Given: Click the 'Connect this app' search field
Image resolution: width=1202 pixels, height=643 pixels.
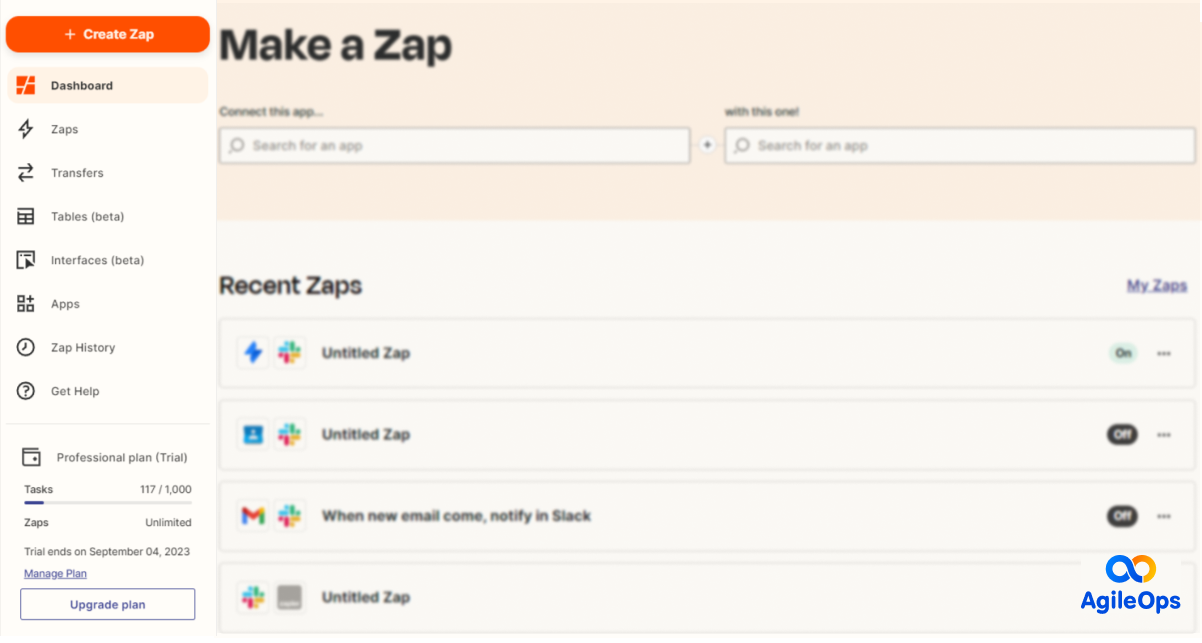Looking at the screenshot, I should pos(453,145).
